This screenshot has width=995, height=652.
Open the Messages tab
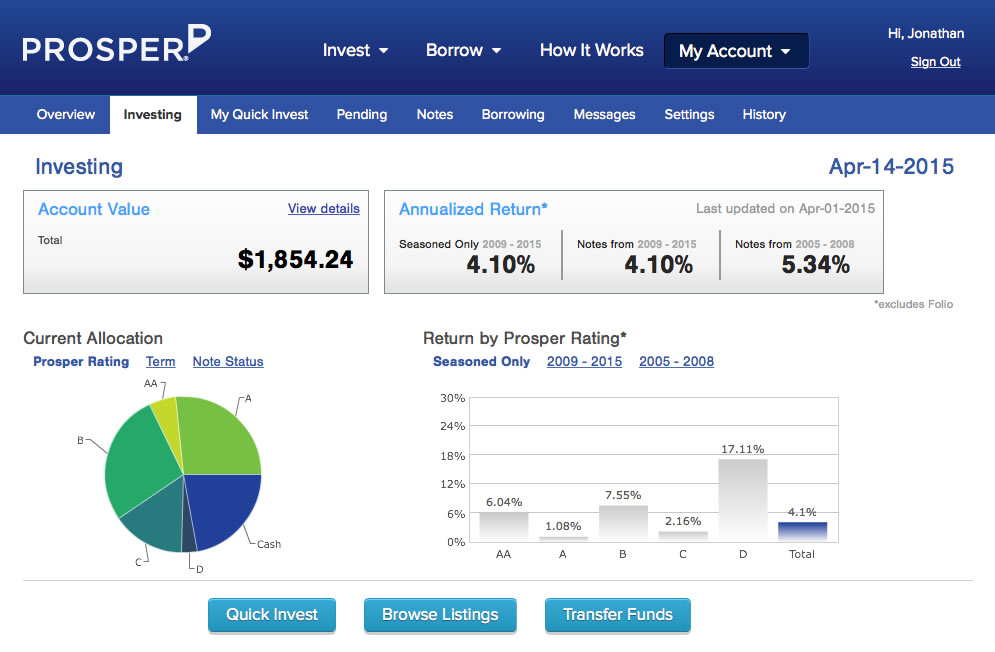604,114
